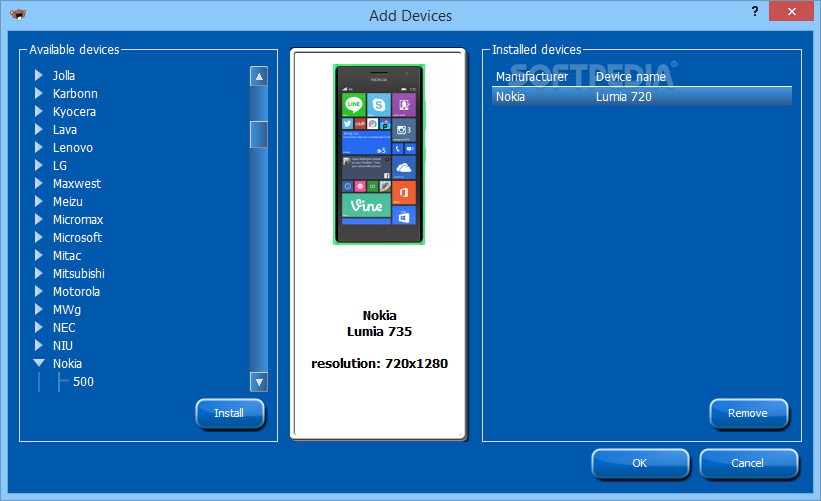Image resolution: width=821 pixels, height=501 pixels.
Task: Expand the Mitac manufacturer node
Action: (38, 255)
